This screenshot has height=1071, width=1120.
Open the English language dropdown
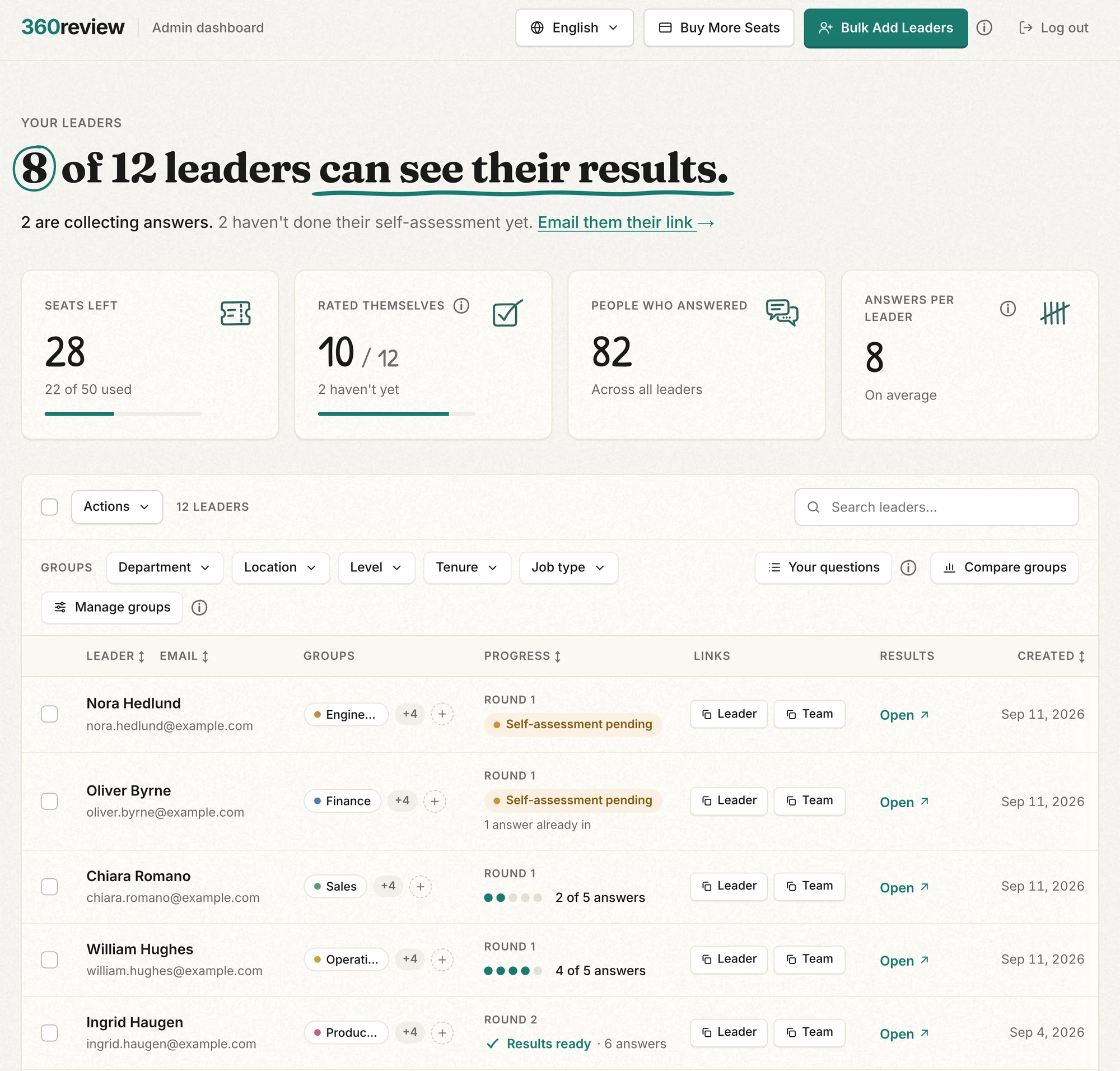[574, 27]
